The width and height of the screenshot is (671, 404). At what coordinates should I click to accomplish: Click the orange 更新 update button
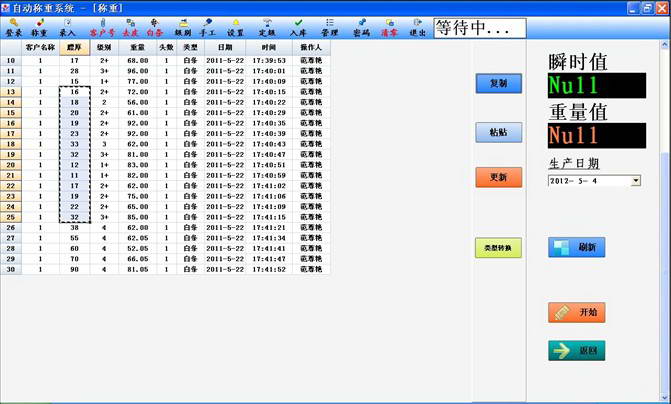tap(499, 177)
